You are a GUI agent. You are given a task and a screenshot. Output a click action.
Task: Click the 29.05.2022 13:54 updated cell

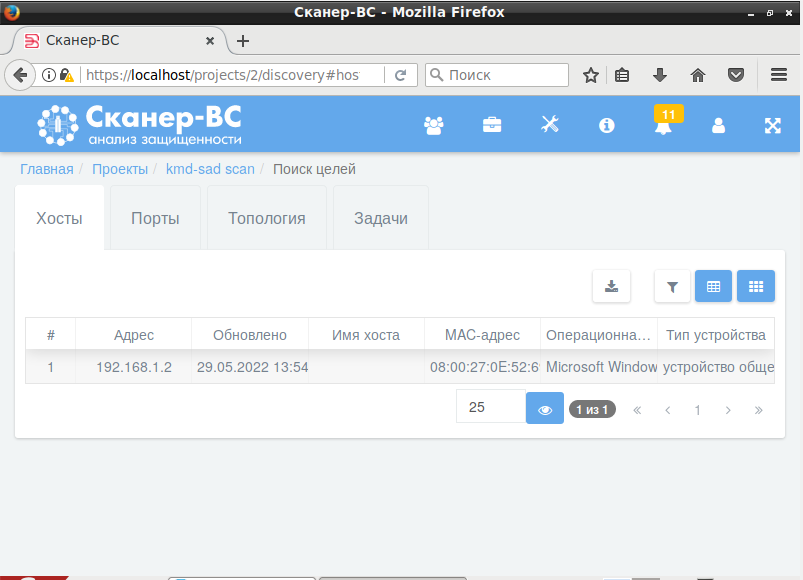coord(250,367)
